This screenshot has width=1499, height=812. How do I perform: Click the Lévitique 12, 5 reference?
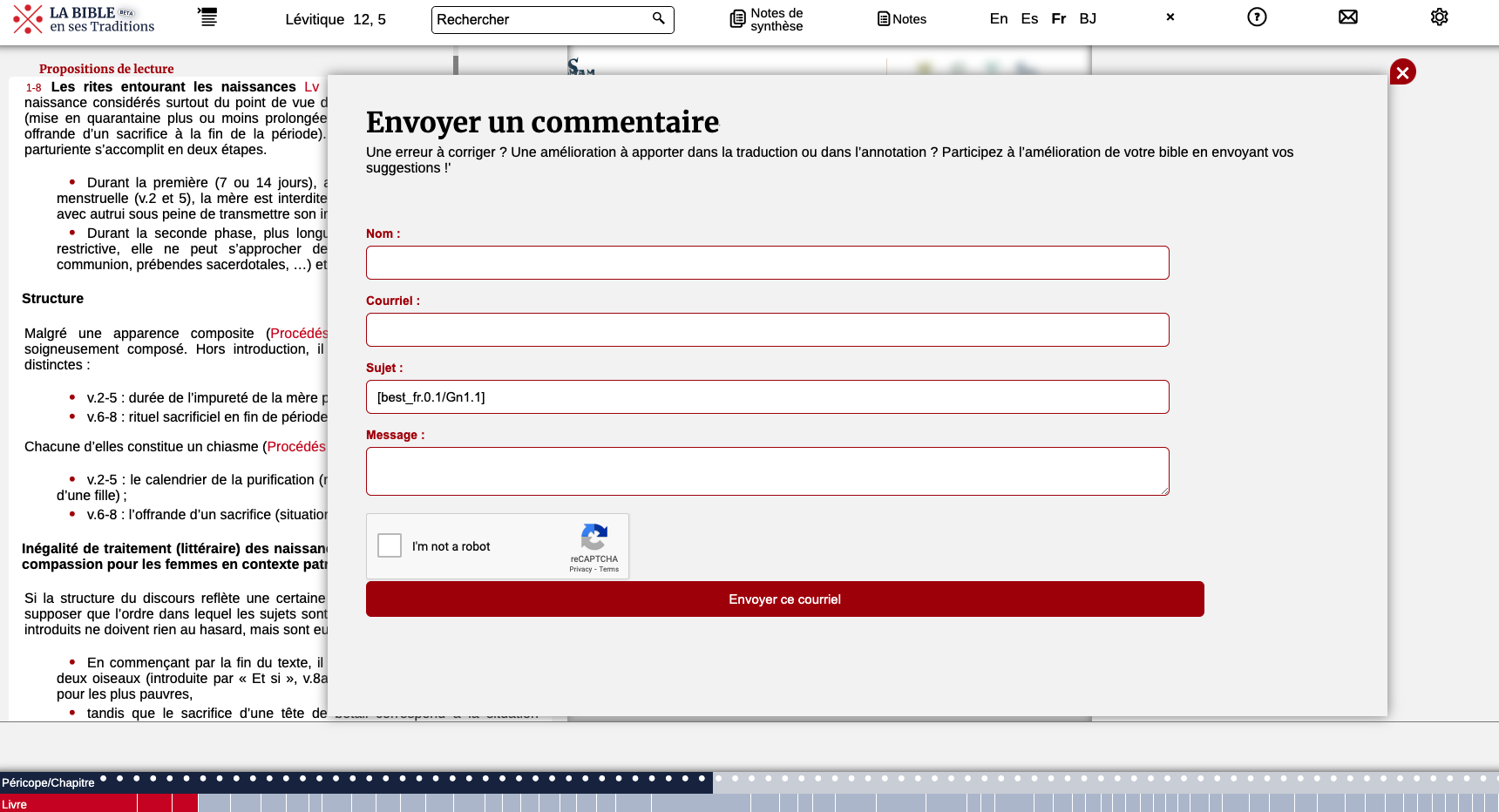point(336,19)
